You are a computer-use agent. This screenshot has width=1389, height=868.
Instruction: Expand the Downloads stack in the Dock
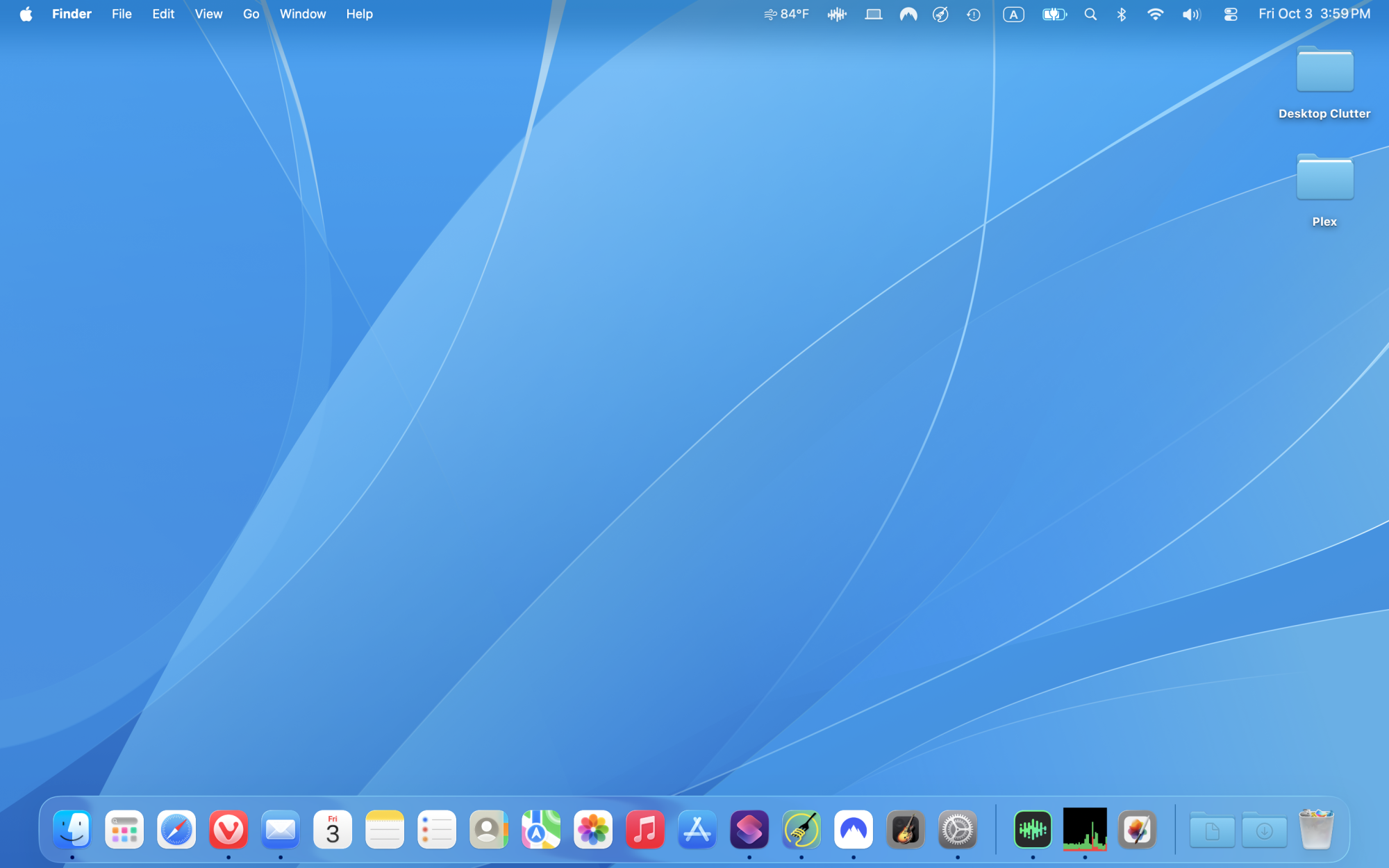click(1264, 831)
